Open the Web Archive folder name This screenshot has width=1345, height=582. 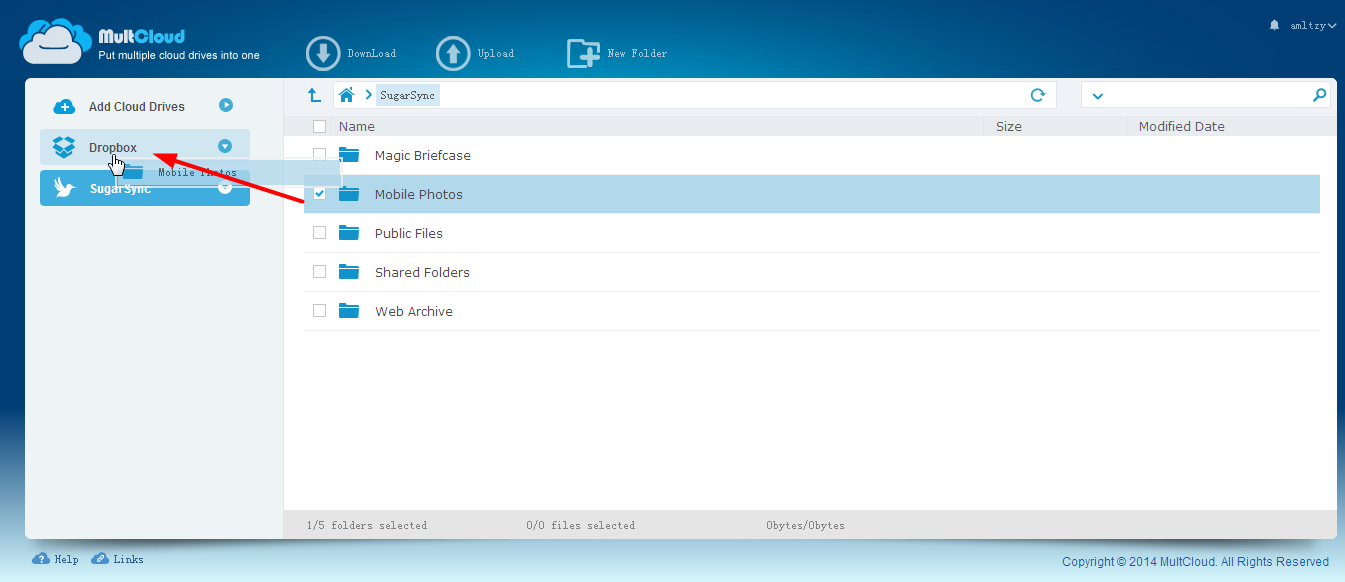pyautogui.click(x=414, y=311)
